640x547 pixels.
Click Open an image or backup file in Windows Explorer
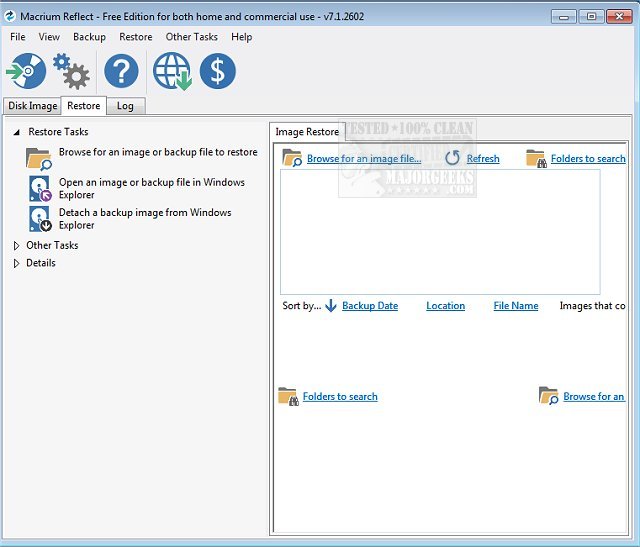(x=151, y=188)
